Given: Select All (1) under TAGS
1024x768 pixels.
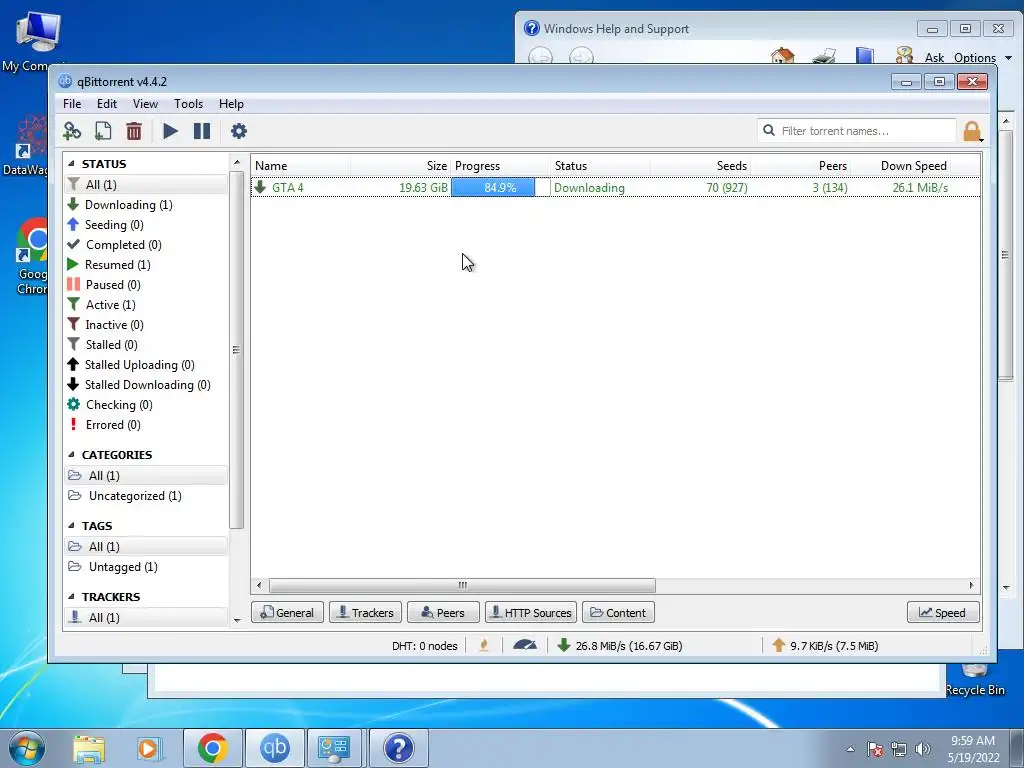Looking at the screenshot, I should pyautogui.click(x=146, y=547).
